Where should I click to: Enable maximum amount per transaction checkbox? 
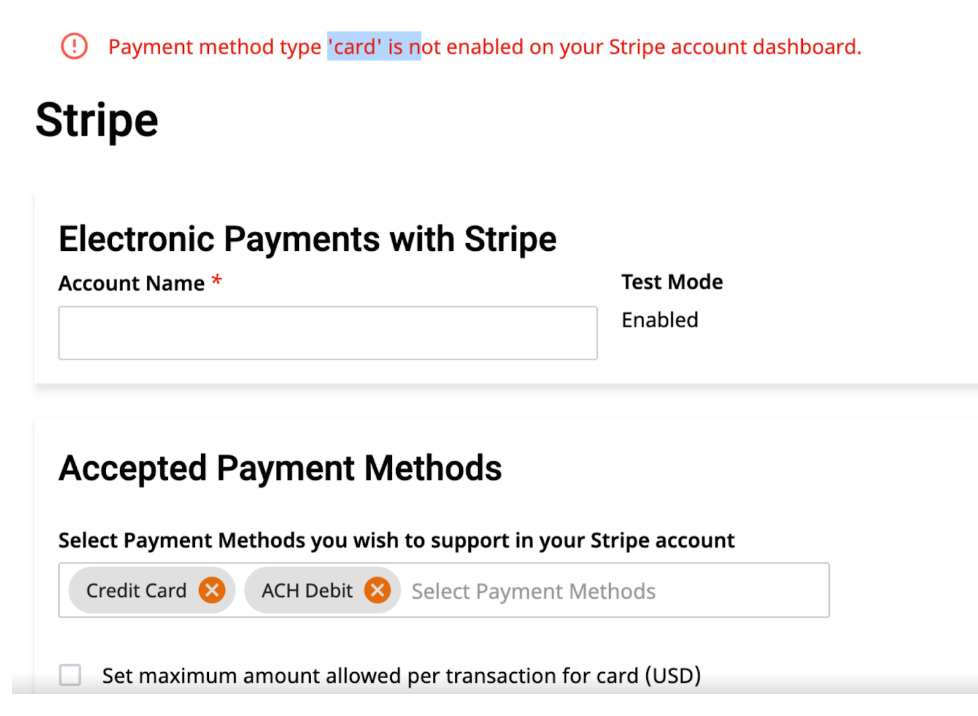[70, 676]
